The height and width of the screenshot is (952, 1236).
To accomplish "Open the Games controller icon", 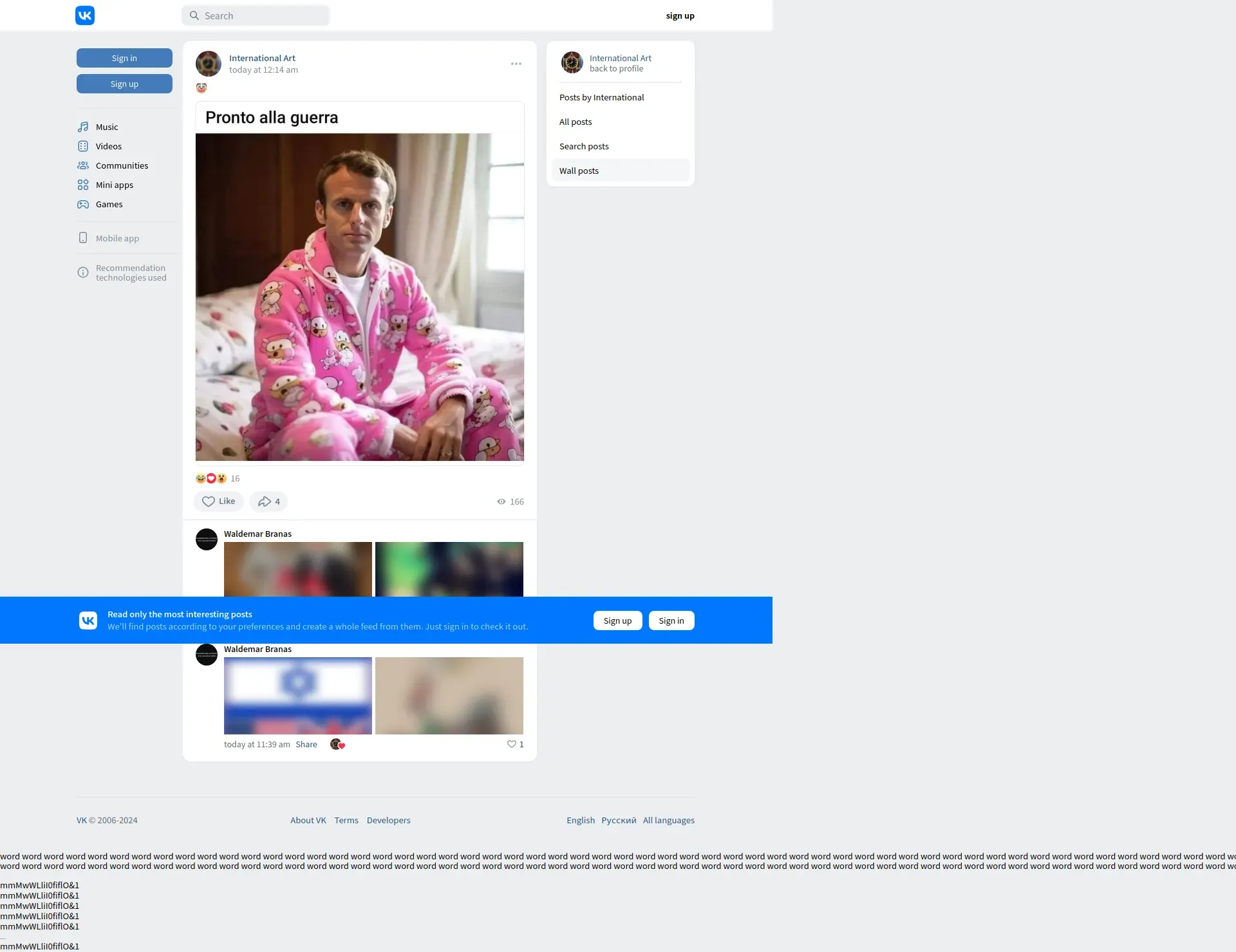I will tap(83, 204).
